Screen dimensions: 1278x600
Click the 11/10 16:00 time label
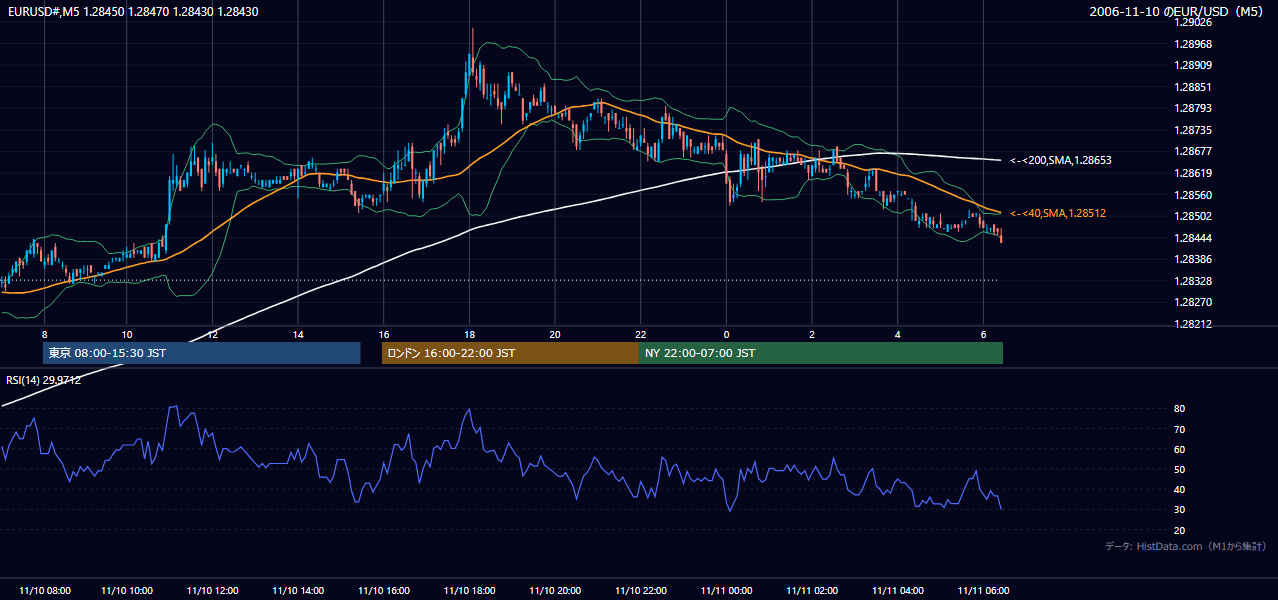(384, 590)
